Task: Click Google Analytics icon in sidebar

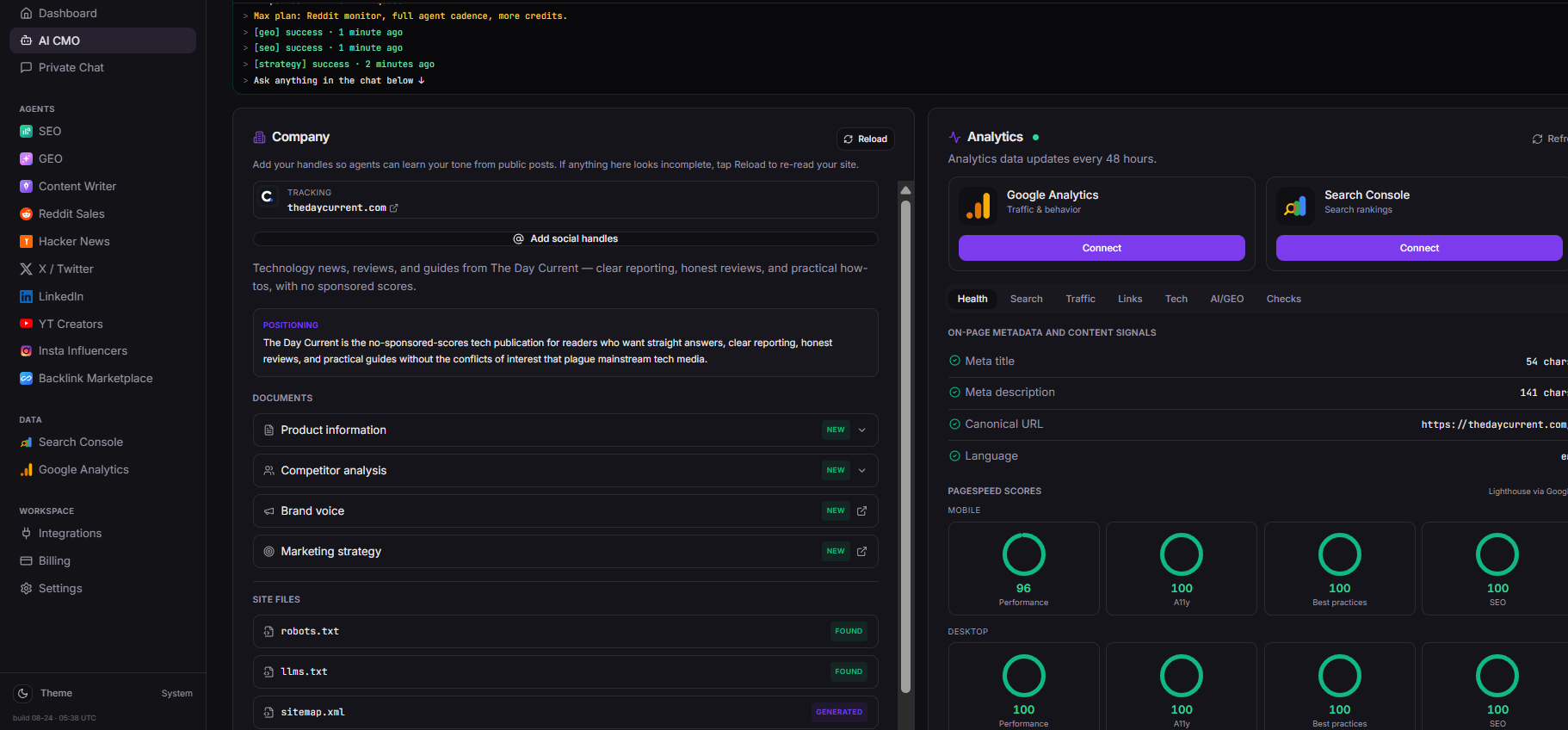Action: (26, 469)
